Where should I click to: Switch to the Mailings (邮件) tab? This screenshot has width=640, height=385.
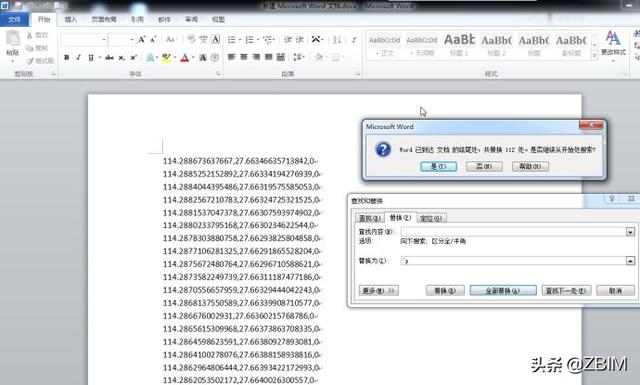click(x=164, y=20)
